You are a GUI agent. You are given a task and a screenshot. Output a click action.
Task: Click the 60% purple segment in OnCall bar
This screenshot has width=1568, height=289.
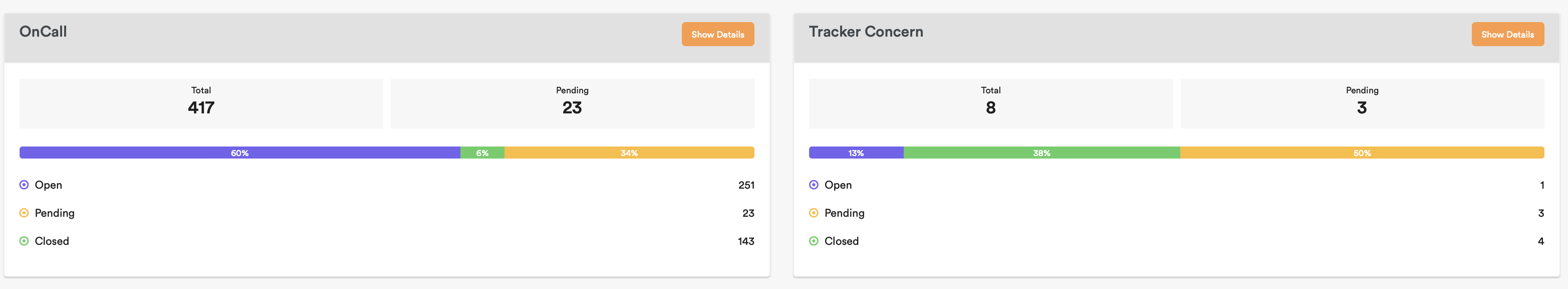tap(239, 153)
